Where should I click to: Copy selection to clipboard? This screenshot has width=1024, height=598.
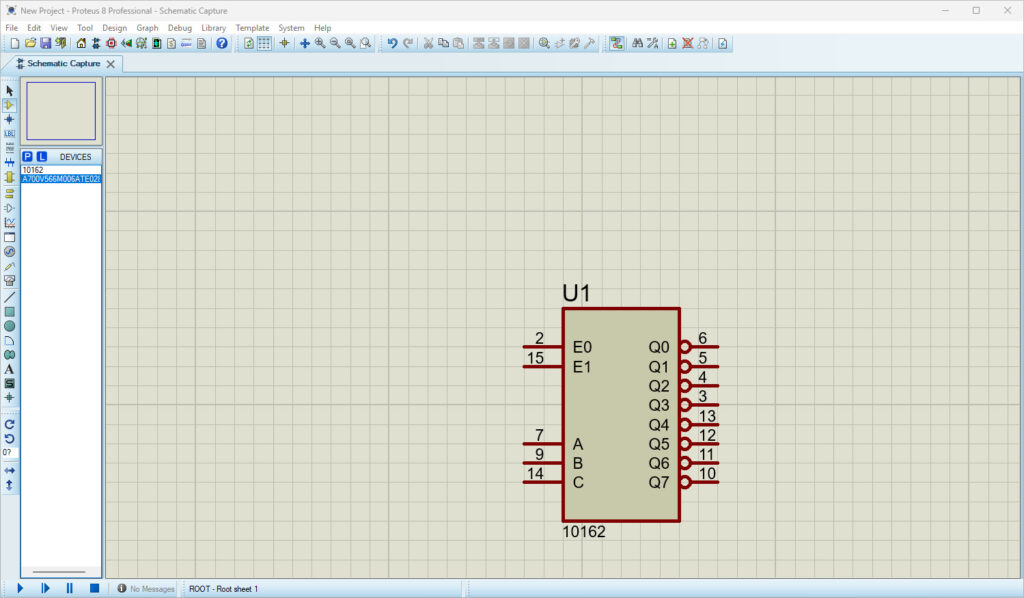443,44
